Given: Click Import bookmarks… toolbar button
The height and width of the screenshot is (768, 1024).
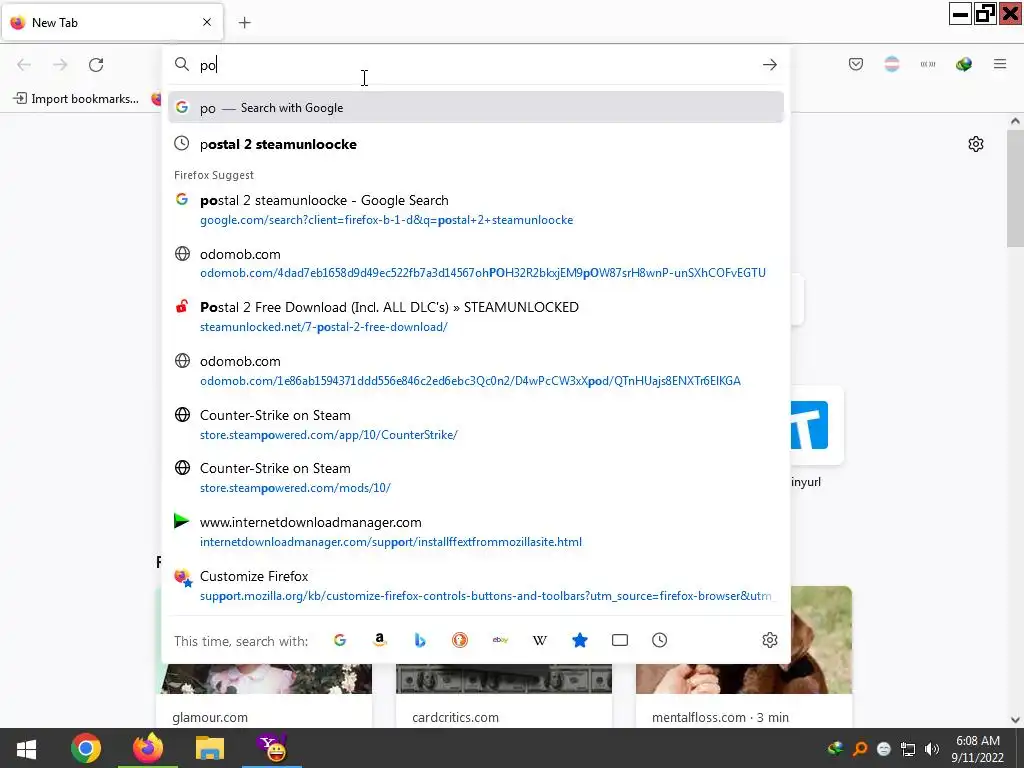Looking at the screenshot, I should coord(76,99).
